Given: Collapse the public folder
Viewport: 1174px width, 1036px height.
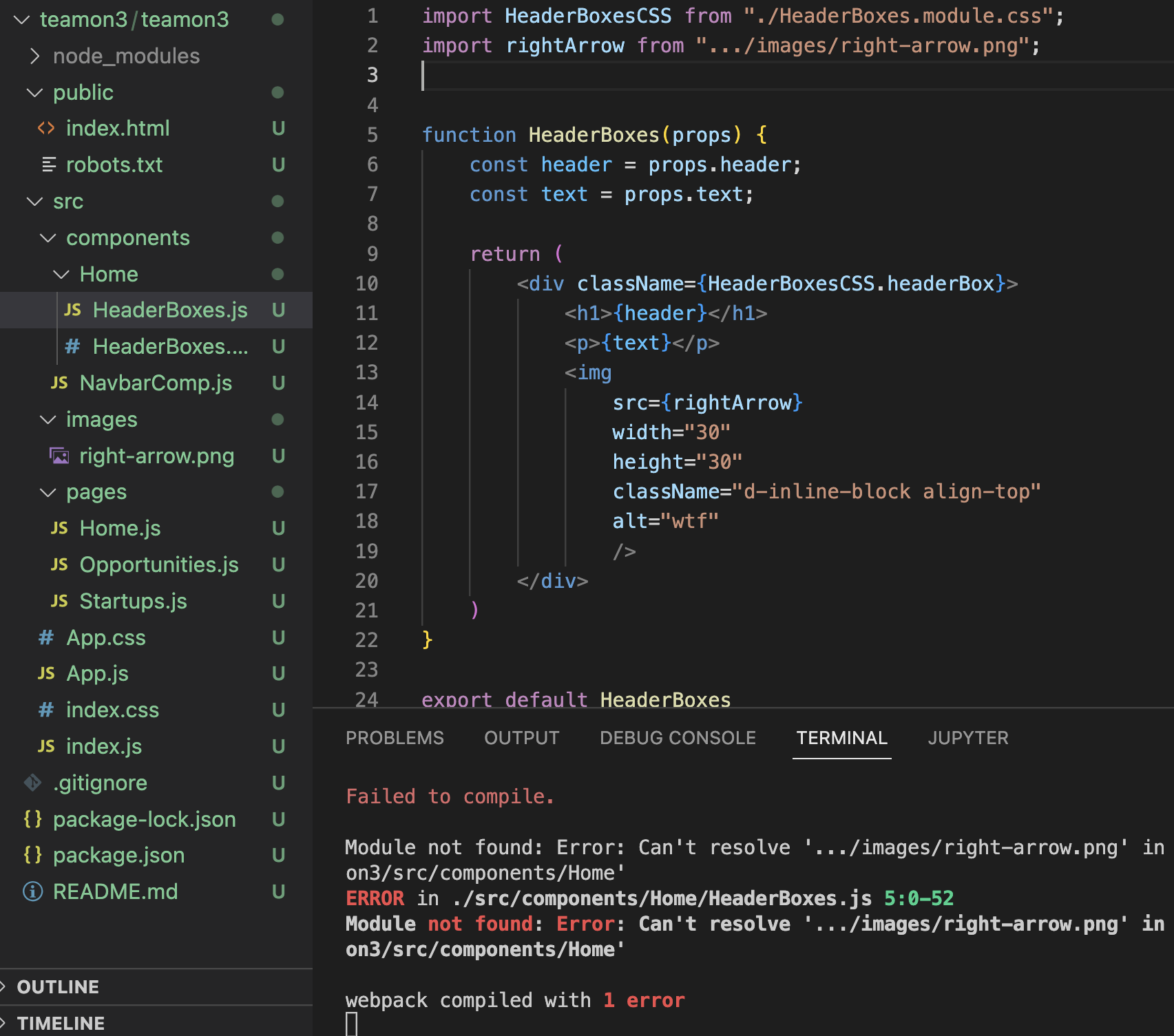Looking at the screenshot, I should [x=34, y=92].
